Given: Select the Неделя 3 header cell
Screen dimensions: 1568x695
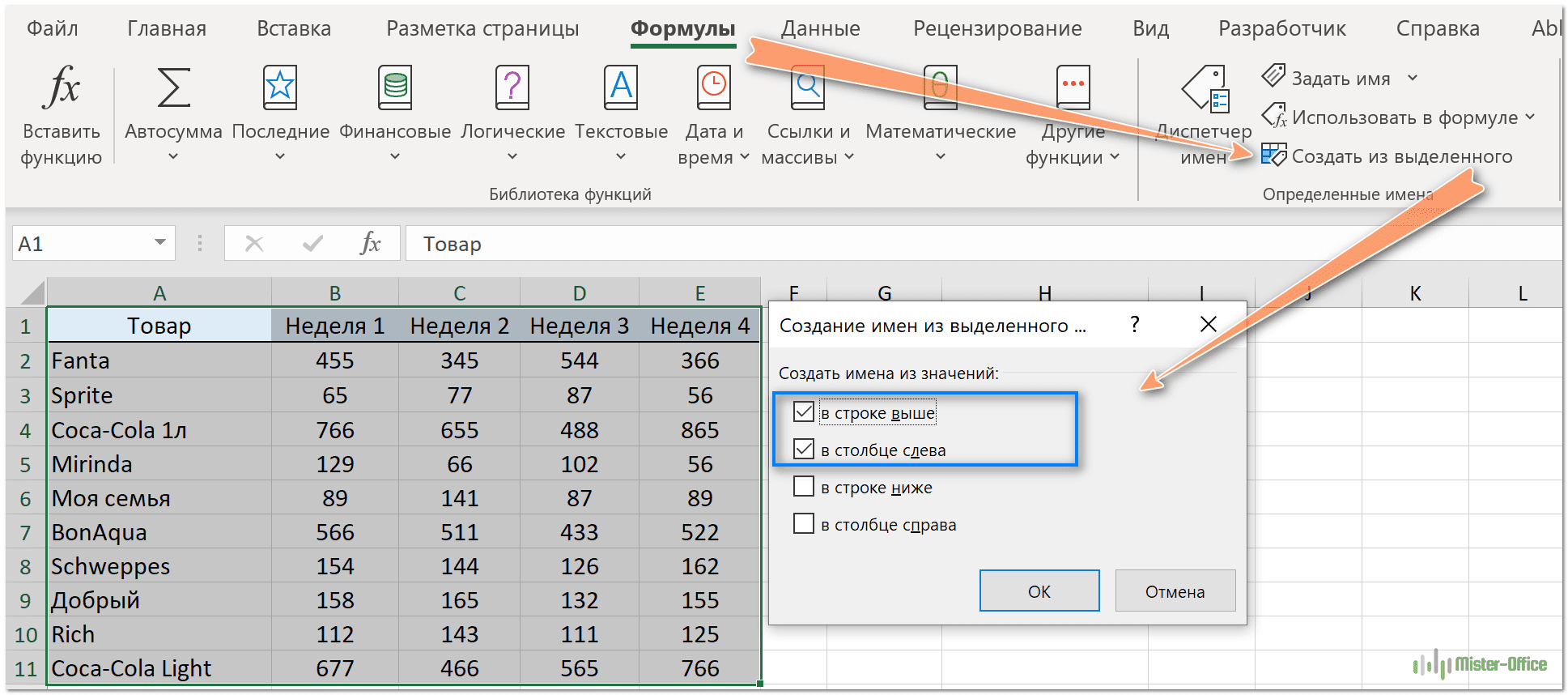Looking at the screenshot, I should (580, 326).
